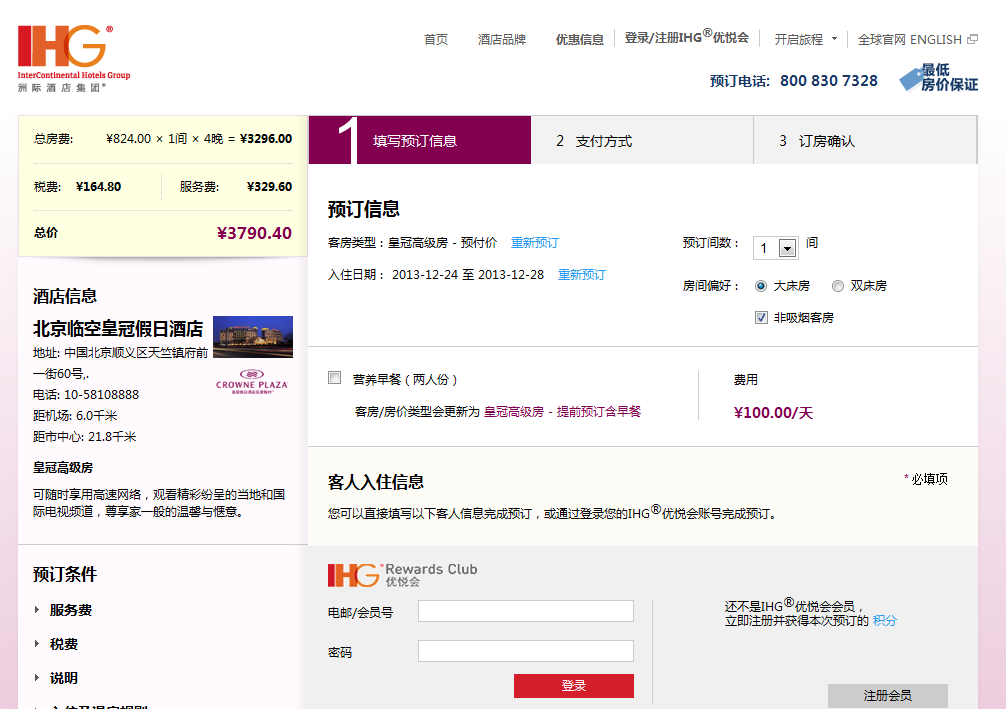
Task: Click 重新预订 link next to room type
Action: (x=535, y=243)
